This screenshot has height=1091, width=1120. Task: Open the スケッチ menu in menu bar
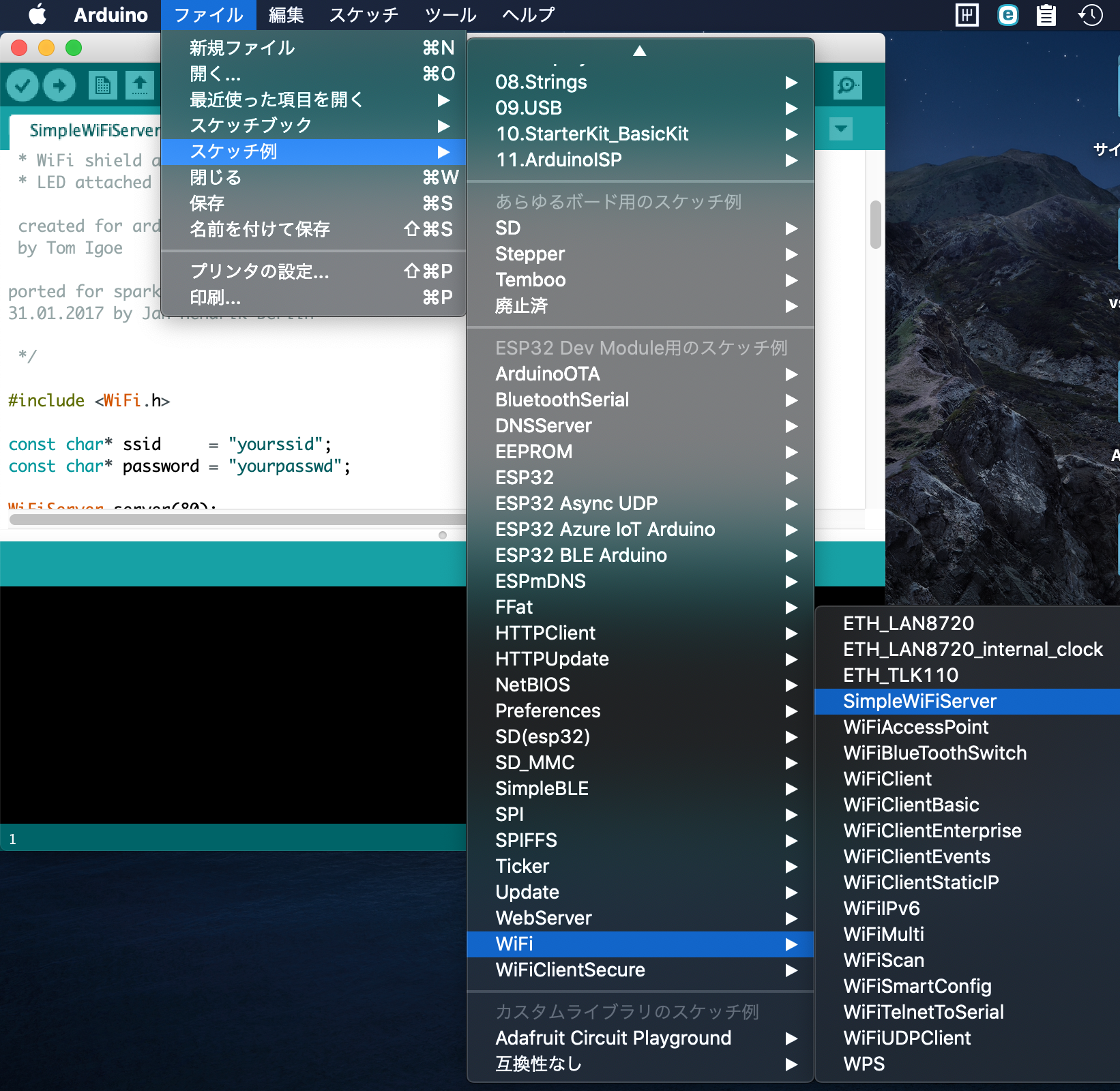364,14
